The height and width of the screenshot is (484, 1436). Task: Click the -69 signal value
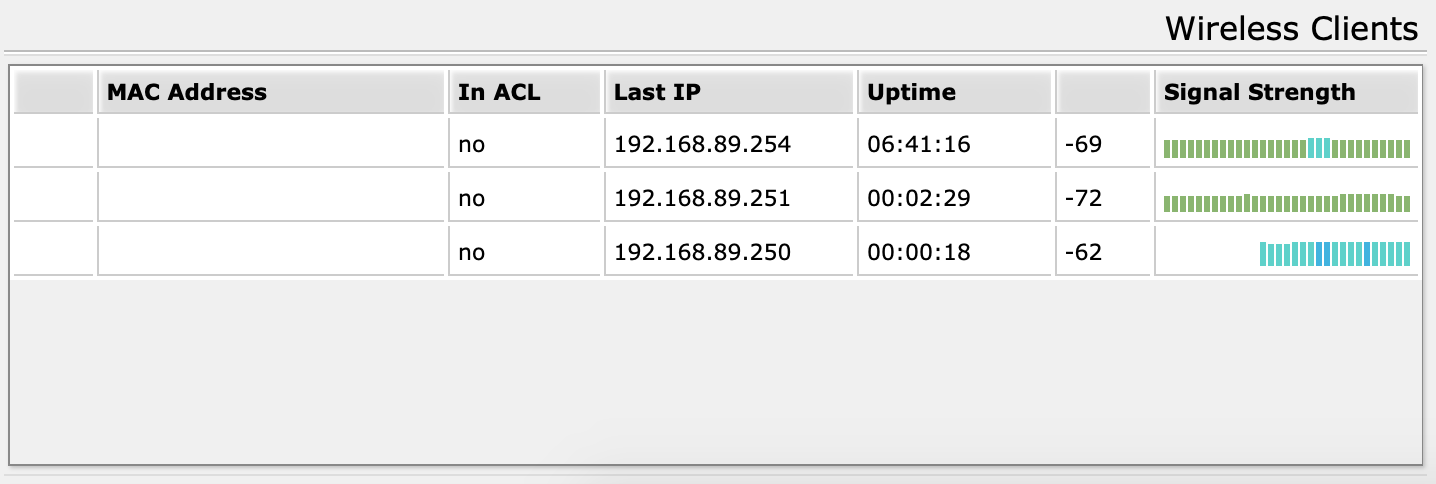tap(1083, 144)
